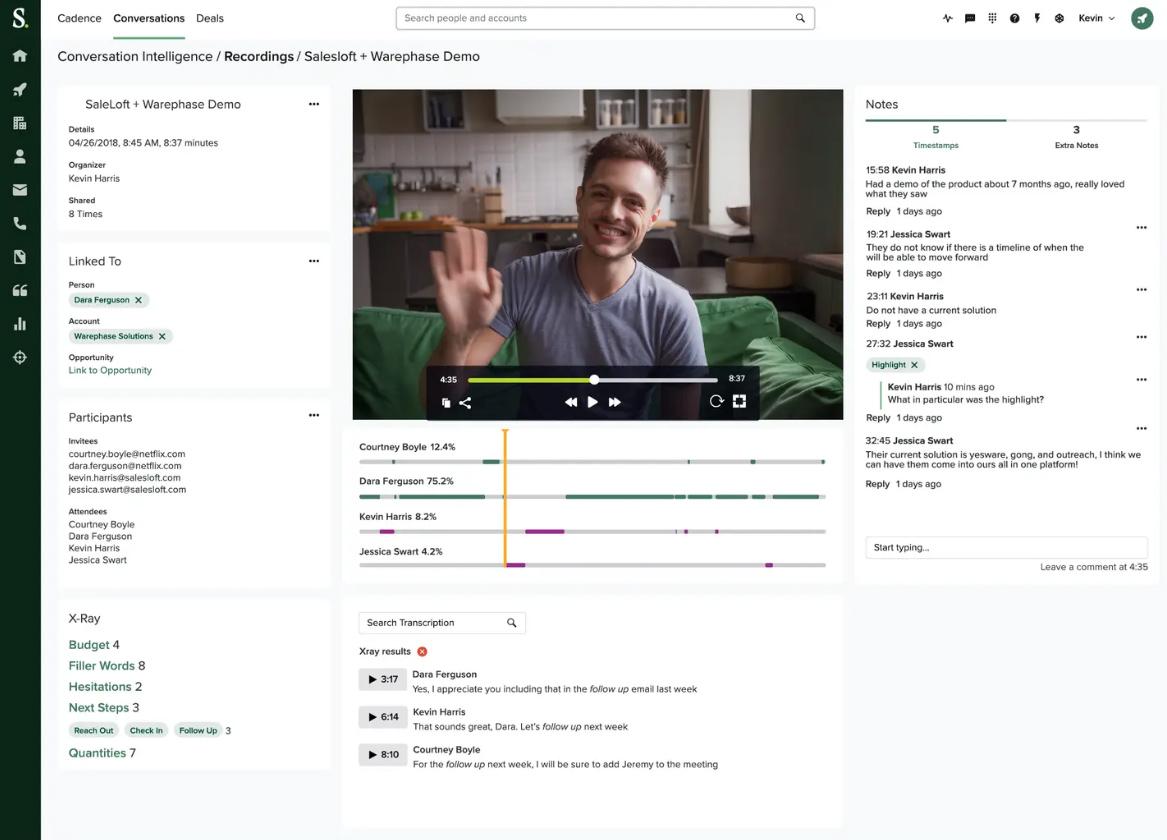Select the Timestamps notes tab
Screen dimensions: 1167x840
pos(936,137)
